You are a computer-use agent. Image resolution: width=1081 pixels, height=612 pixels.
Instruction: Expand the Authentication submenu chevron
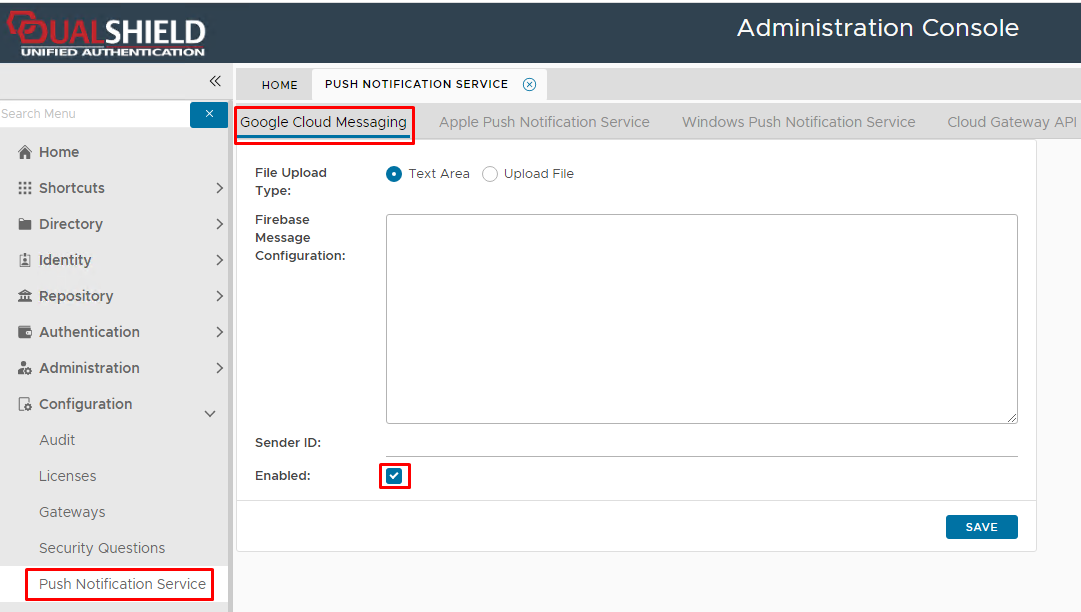tap(219, 332)
